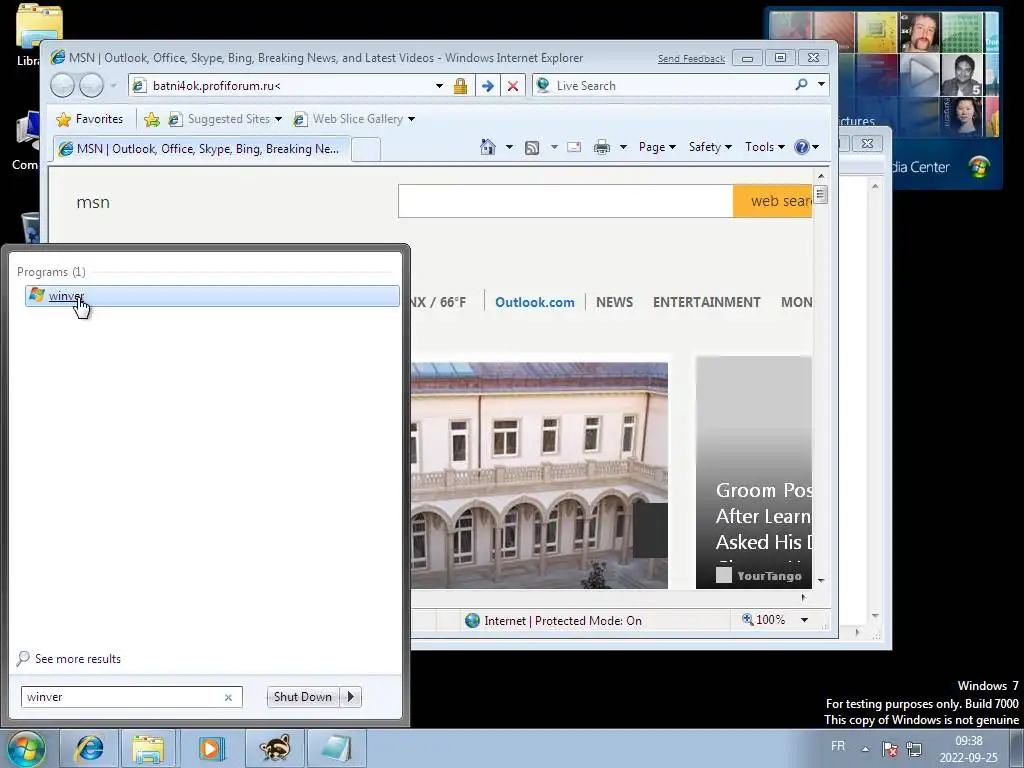Open the Favorites button
The width and height of the screenshot is (1024, 768).
click(89, 119)
